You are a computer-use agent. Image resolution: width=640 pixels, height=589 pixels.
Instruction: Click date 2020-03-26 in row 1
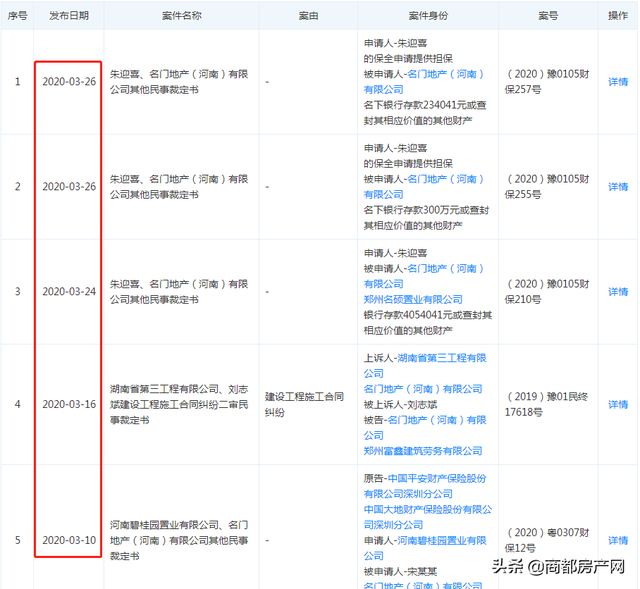coord(69,82)
